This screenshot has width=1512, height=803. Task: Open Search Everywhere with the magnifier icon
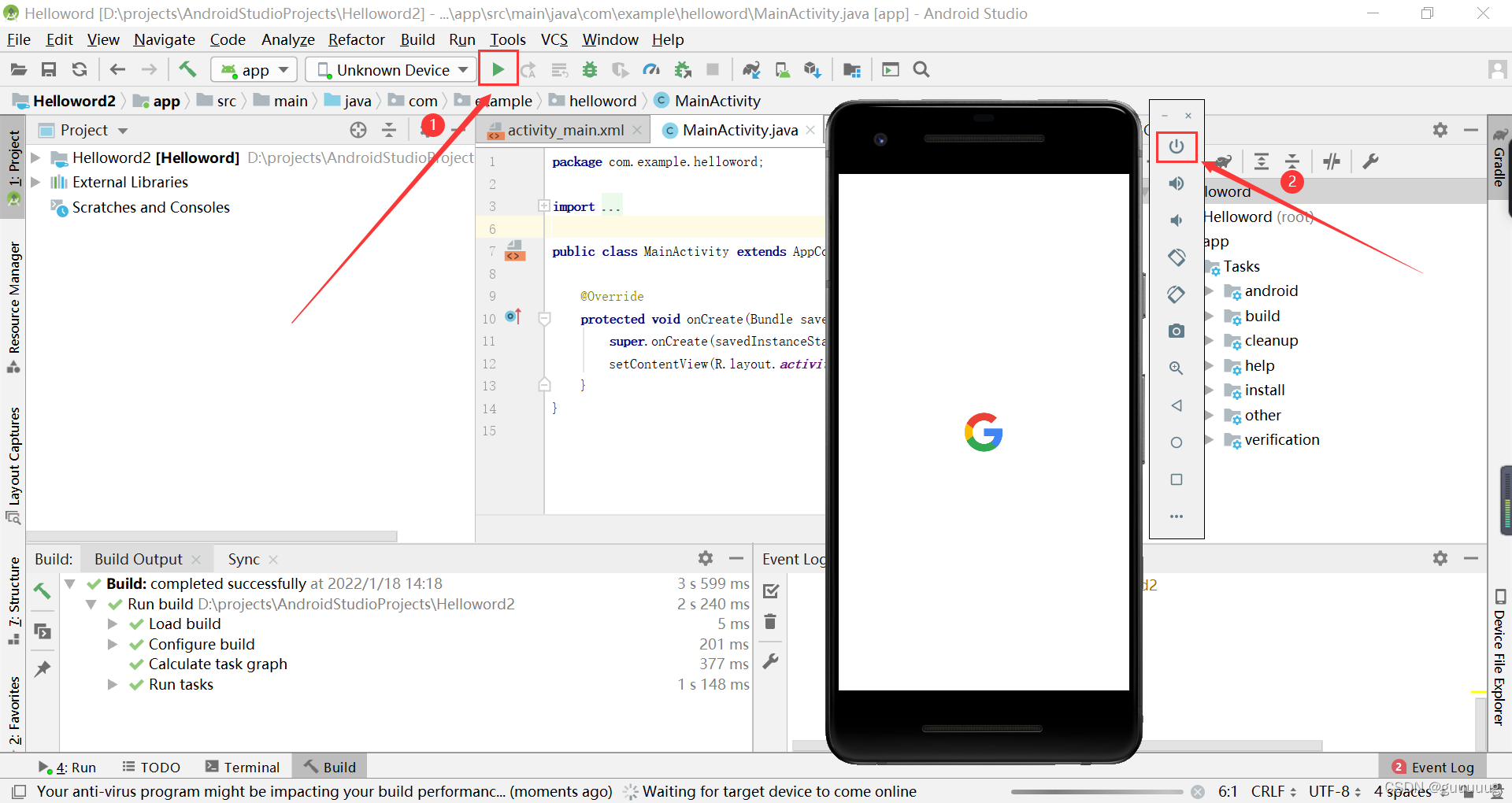click(x=921, y=69)
